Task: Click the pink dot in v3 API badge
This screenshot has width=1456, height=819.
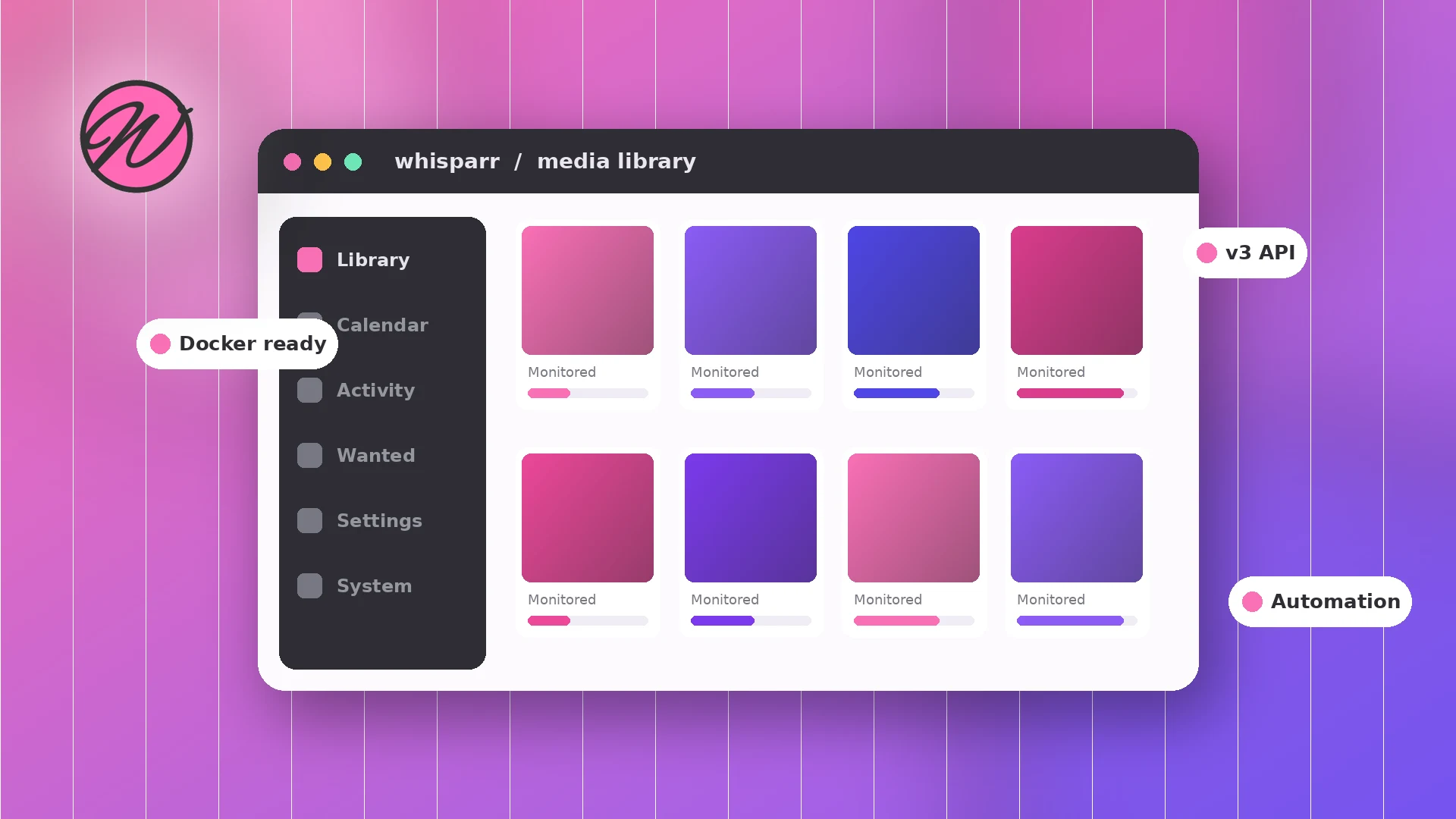Action: [1207, 253]
